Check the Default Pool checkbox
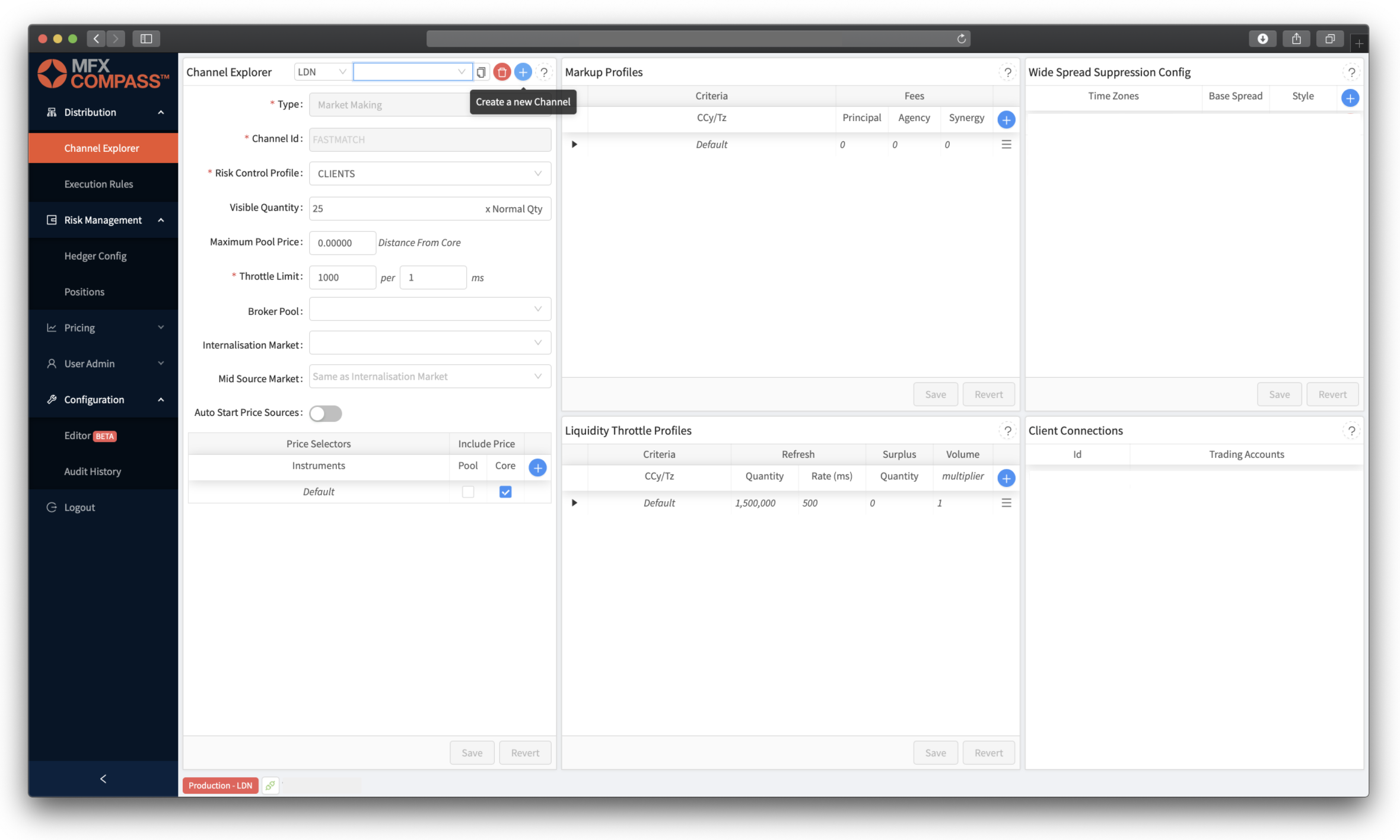 click(x=468, y=492)
